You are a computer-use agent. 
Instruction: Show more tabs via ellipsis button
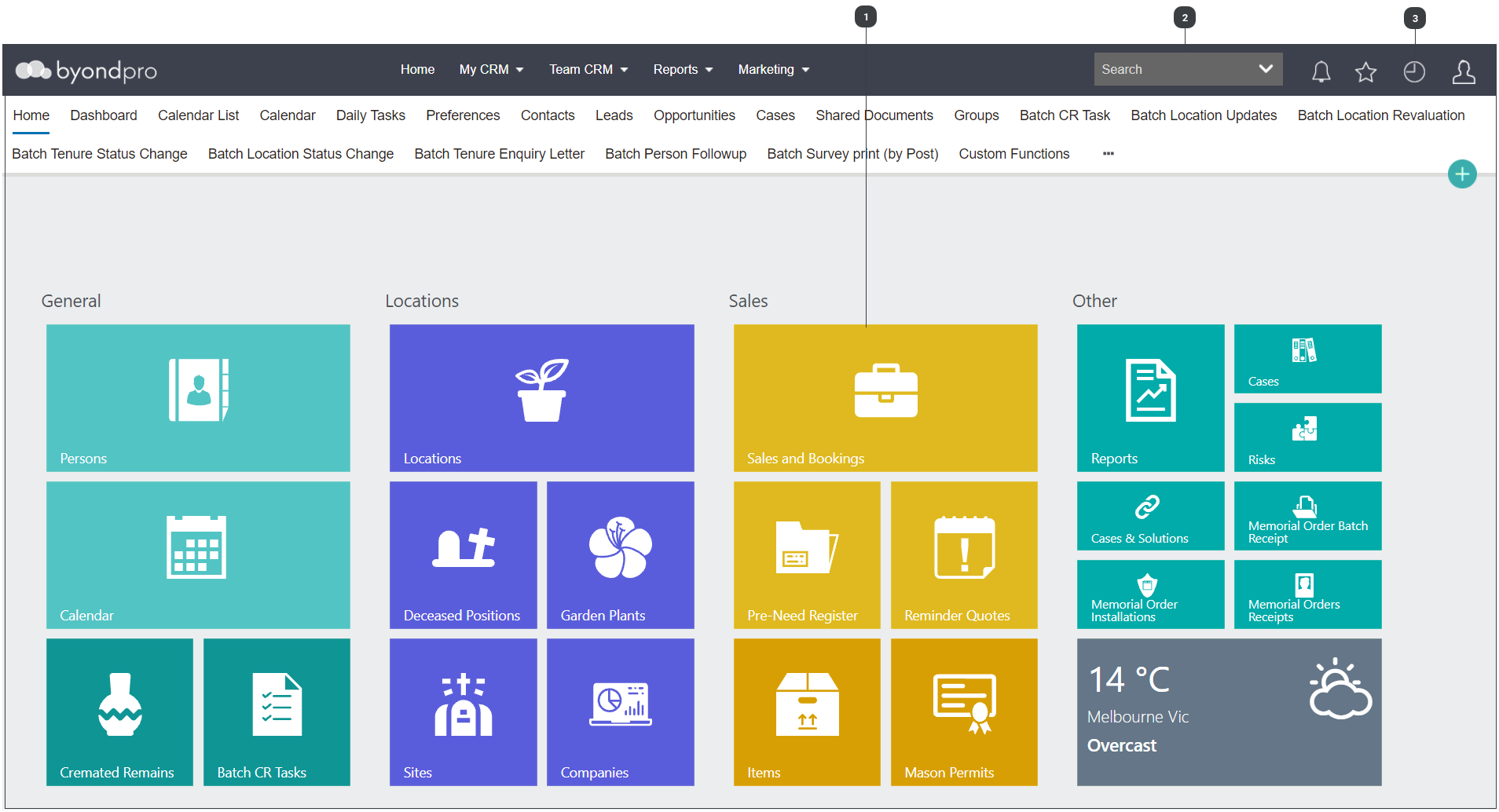point(1108,154)
